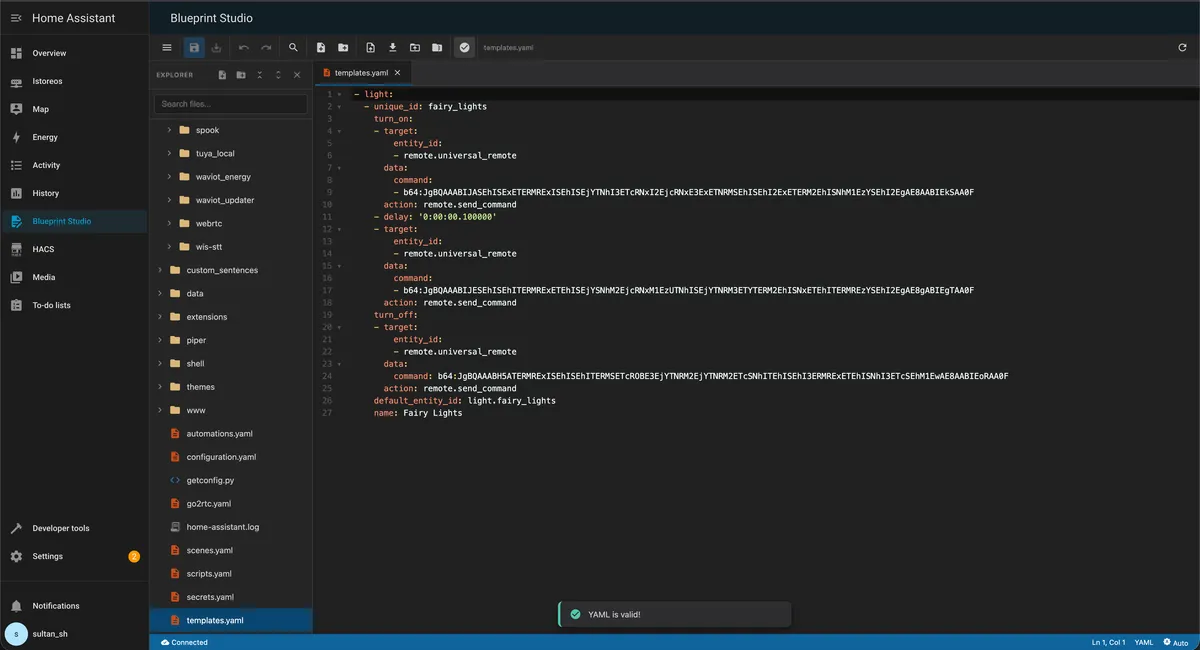Screen dimensions: 1200x650
Task: Open the Notifications panel
Action: coord(74,606)
